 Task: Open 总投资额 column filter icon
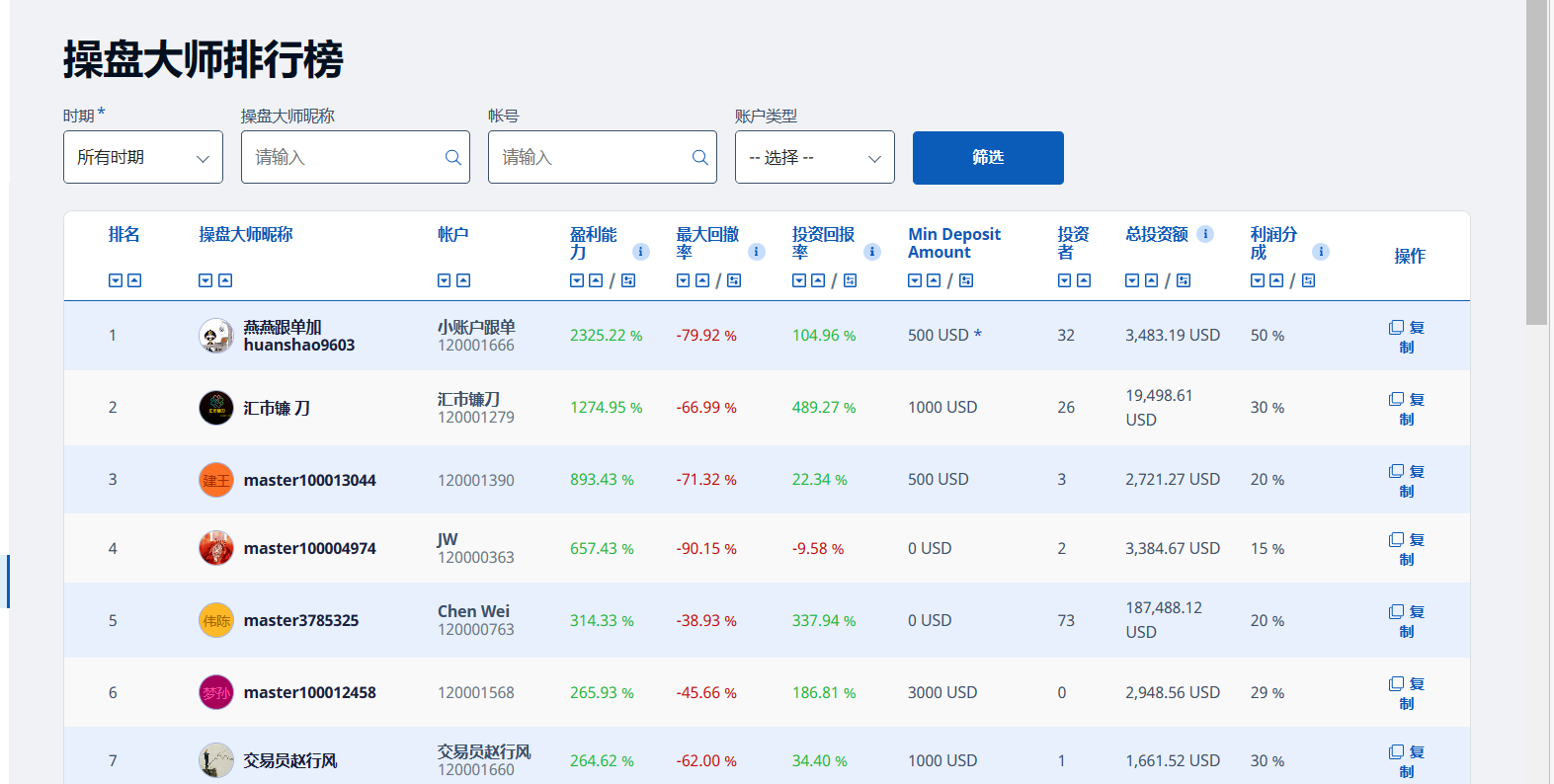(1184, 280)
